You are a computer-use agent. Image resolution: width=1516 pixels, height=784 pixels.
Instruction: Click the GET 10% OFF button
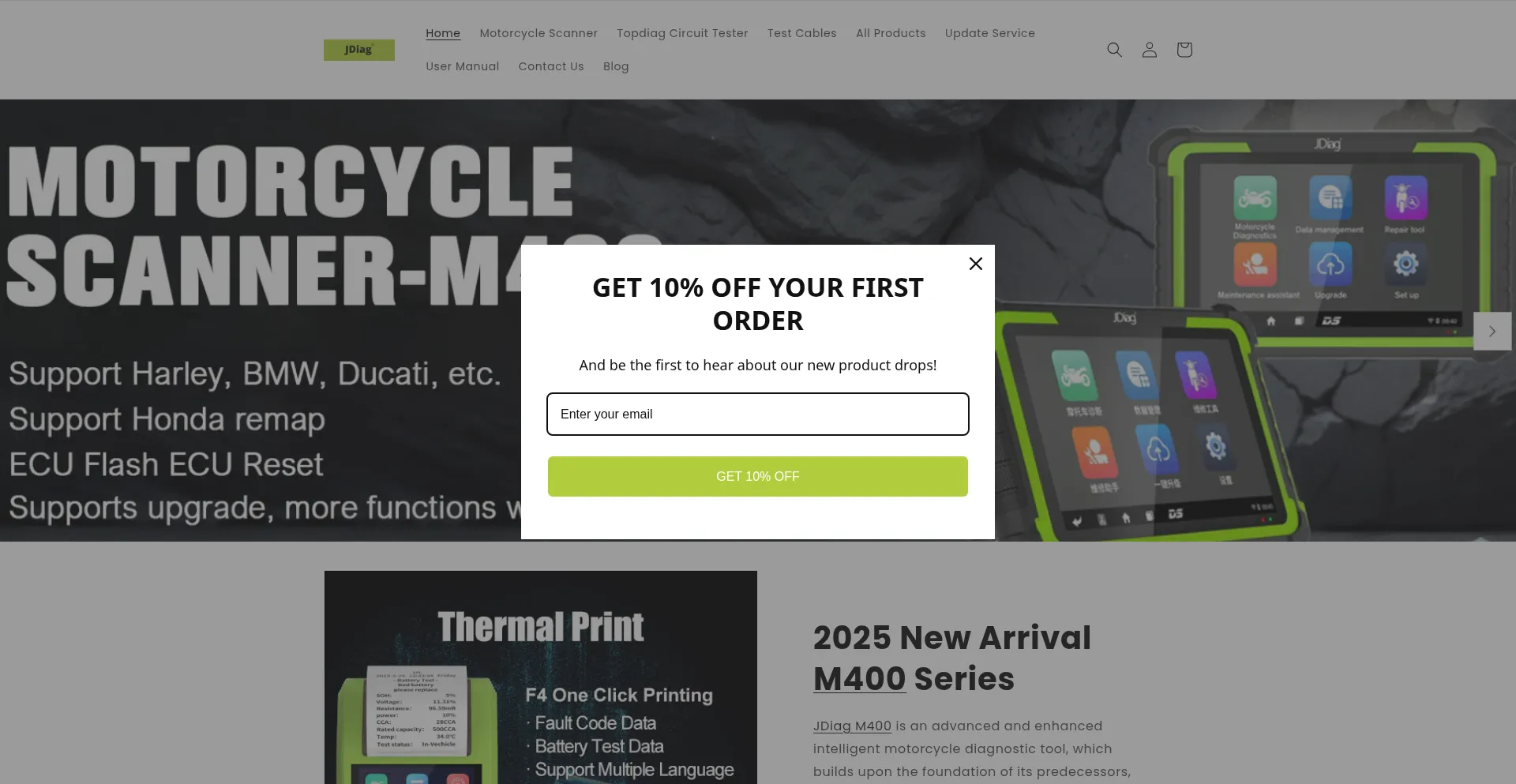[x=758, y=476]
